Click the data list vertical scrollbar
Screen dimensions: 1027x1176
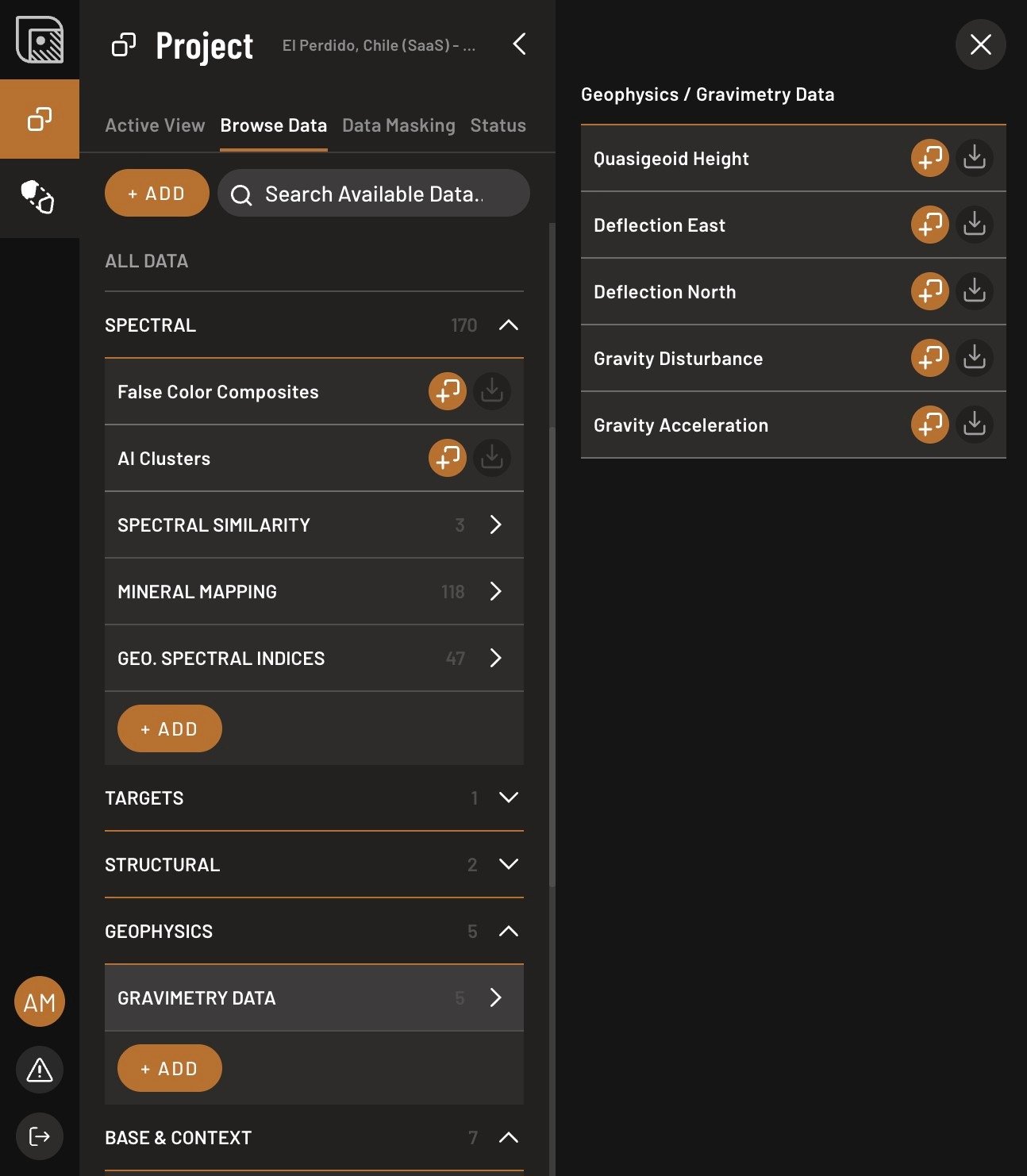(x=552, y=657)
